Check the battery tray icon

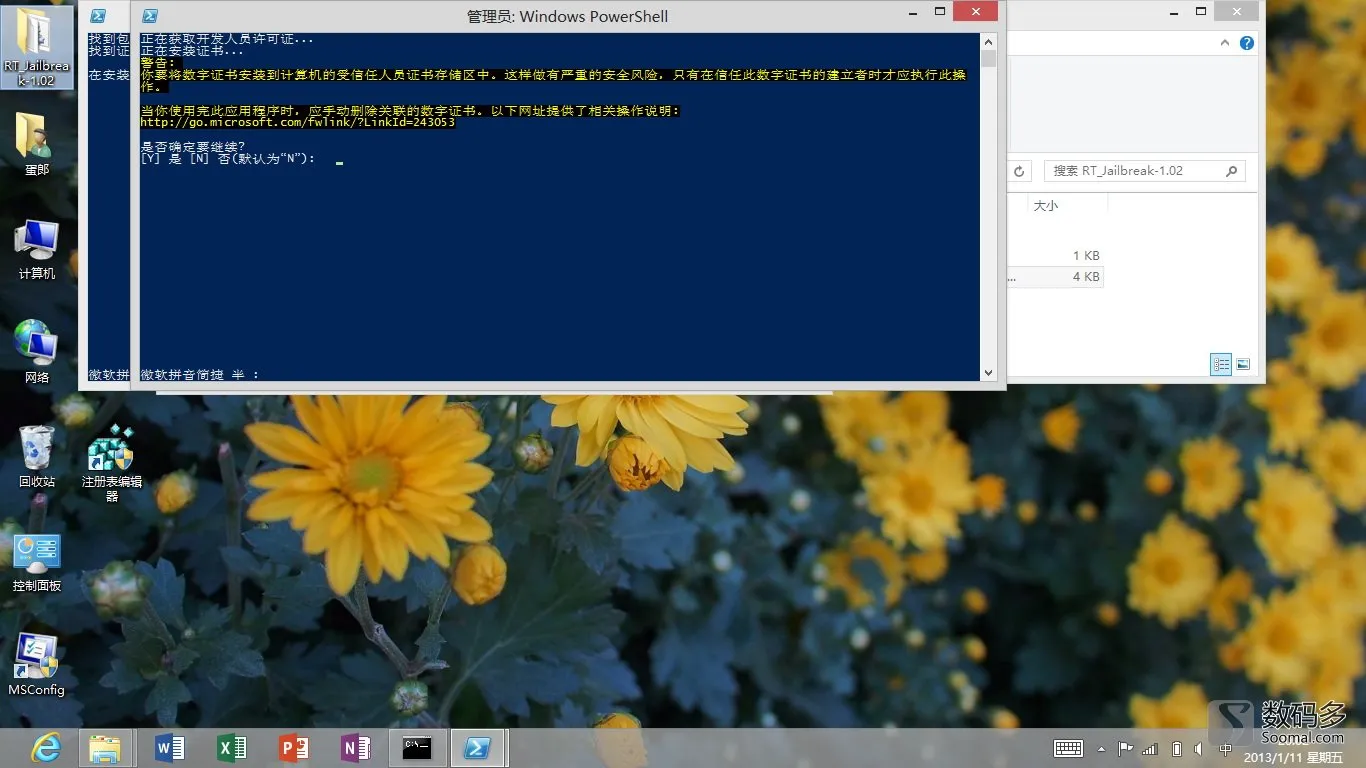click(1177, 748)
